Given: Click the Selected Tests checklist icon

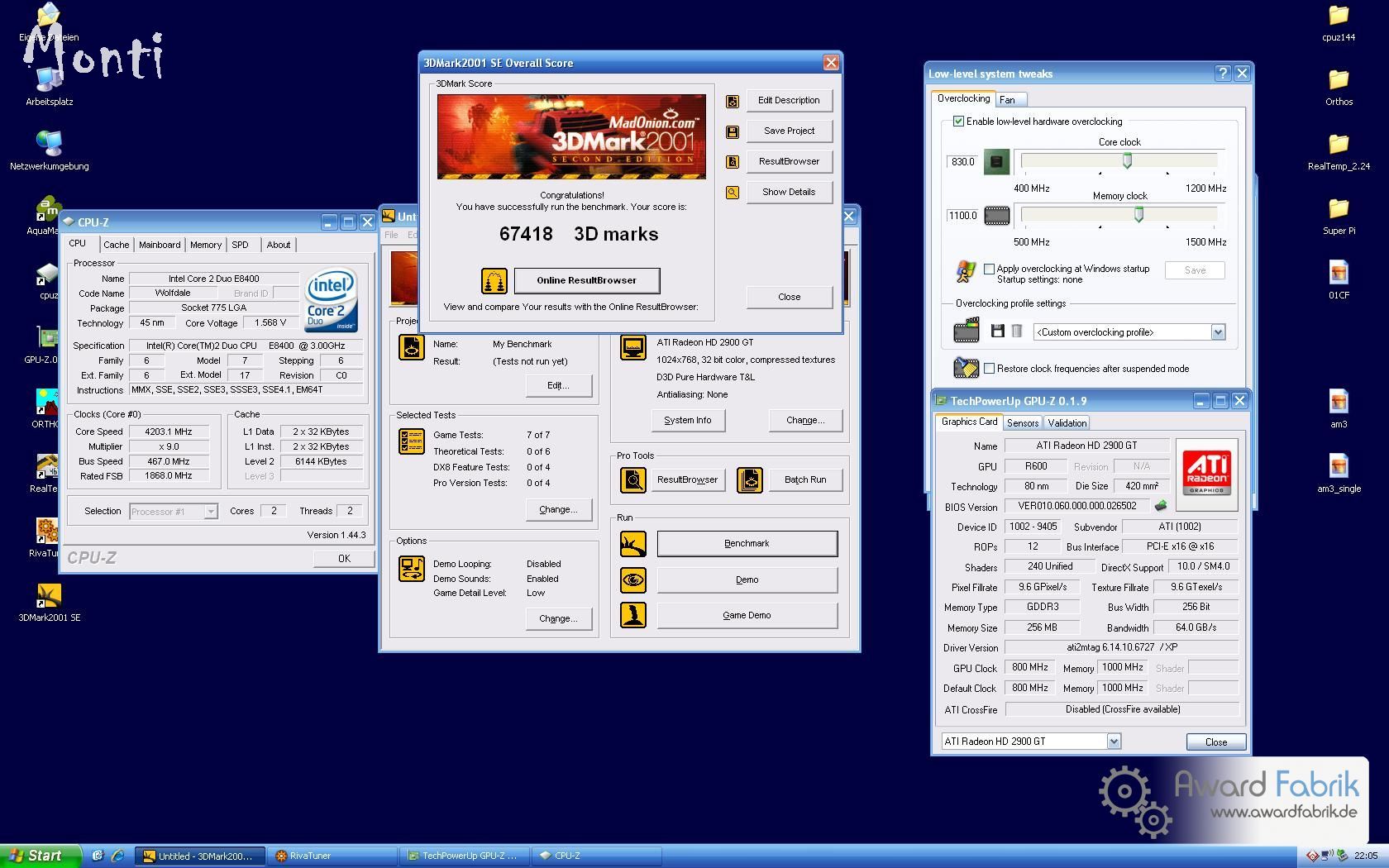Looking at the screenshot, I should [412, 441].
